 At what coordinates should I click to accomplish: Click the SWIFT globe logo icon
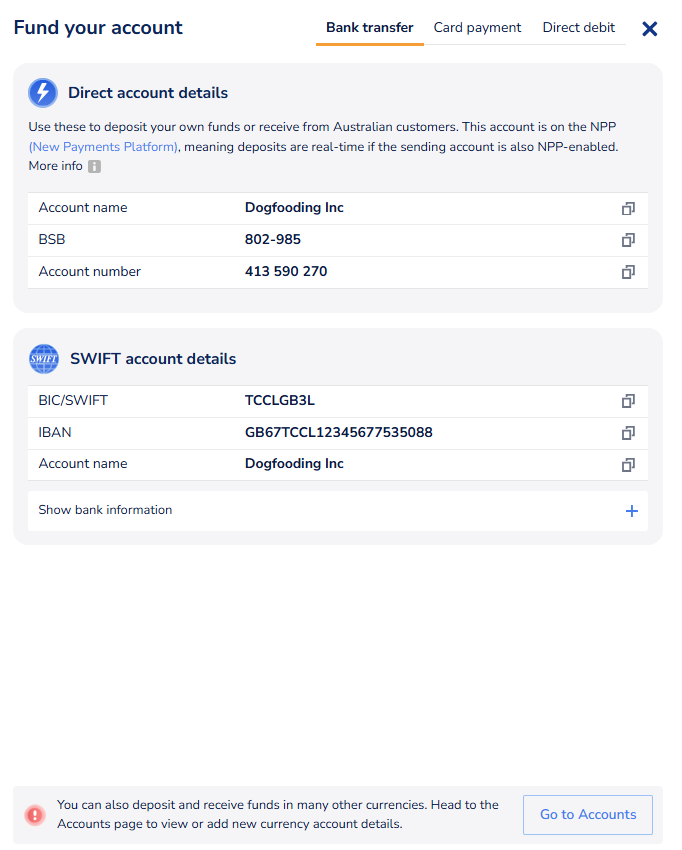click(44, 358)
